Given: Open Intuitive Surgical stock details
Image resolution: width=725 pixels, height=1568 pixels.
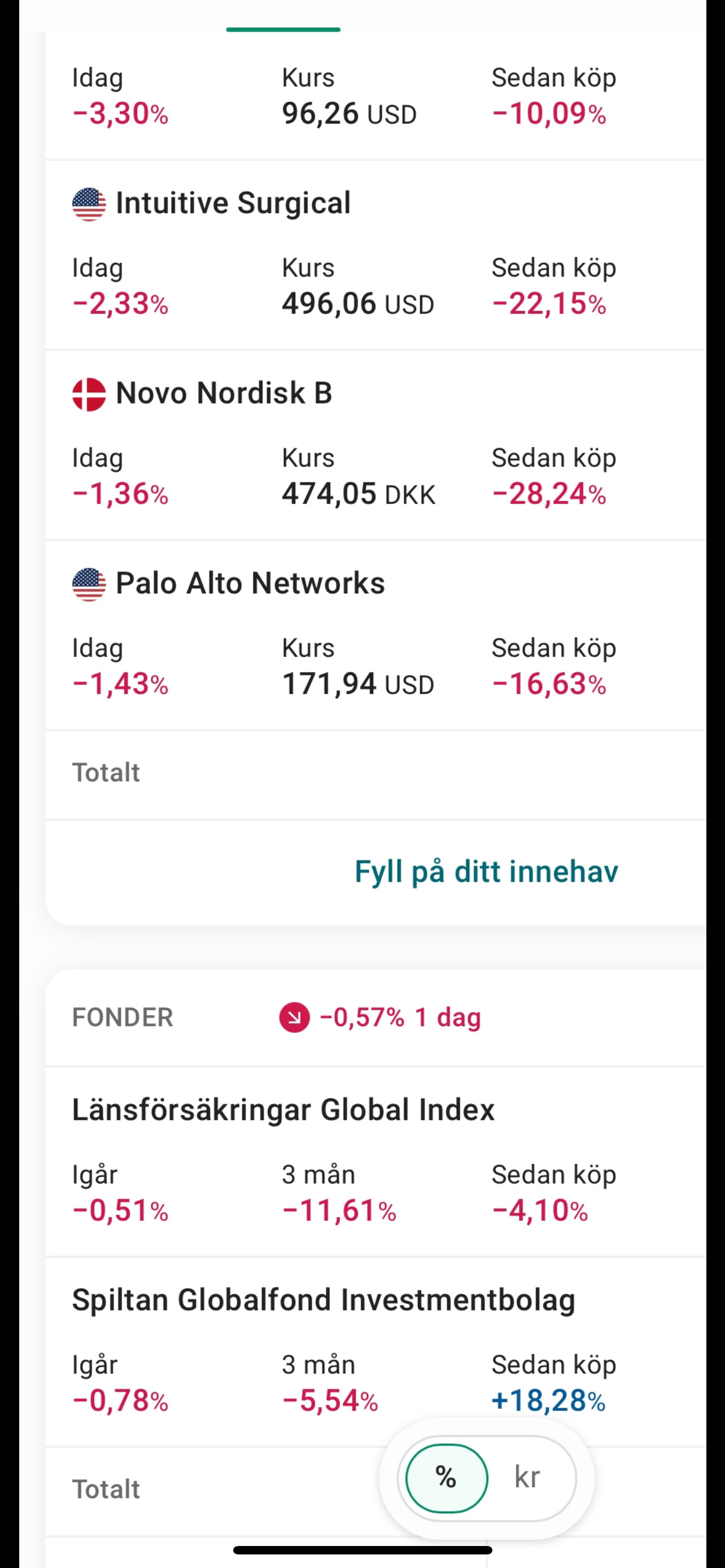Looking at the screenshot, I should point(233,203).
